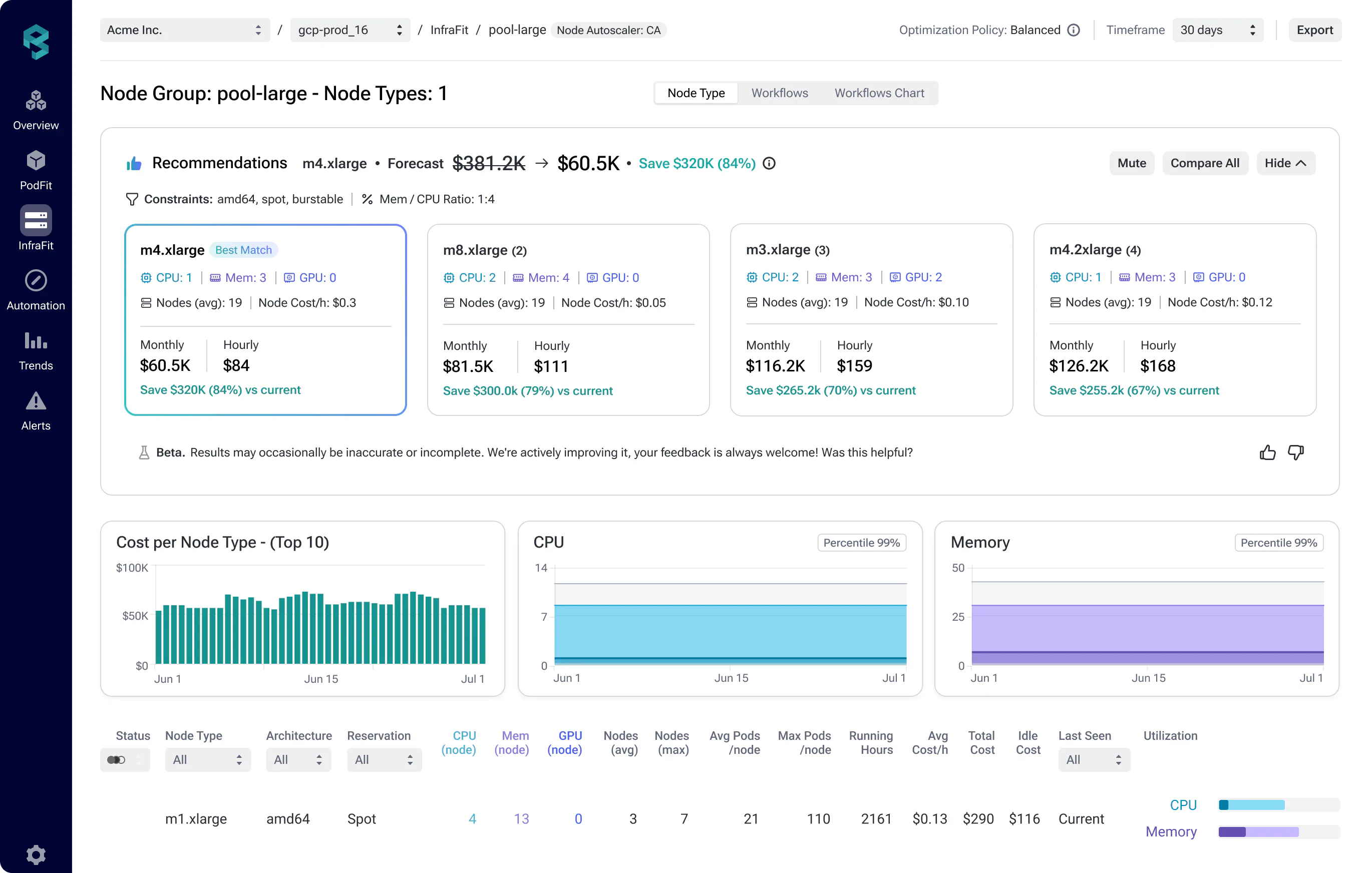The height and width of the screenshot is (873, 1372).
Task: Collapse recommendations with Hide button
Action: 1285,164
